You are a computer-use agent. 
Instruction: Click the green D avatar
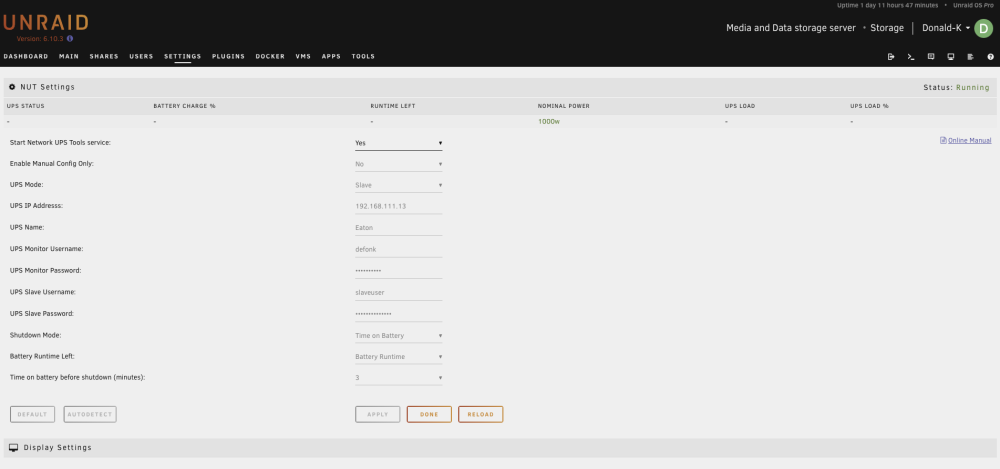983,28
